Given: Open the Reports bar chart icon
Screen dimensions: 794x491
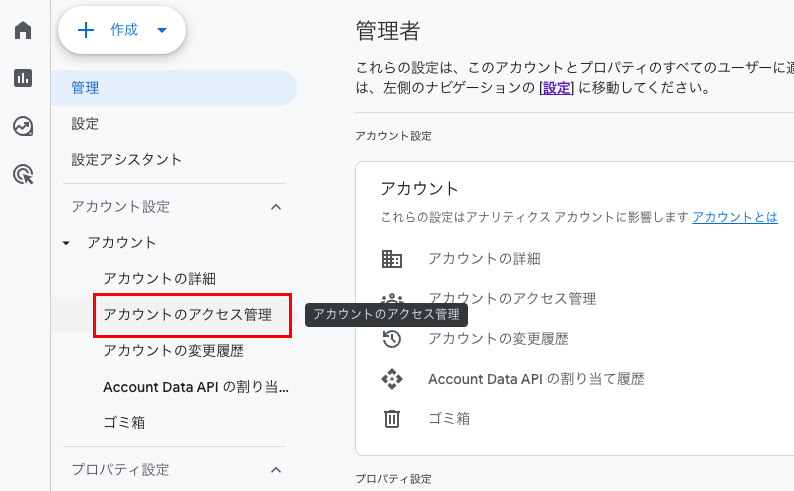Looking at the screenshot, I should (x=23, y=78).
